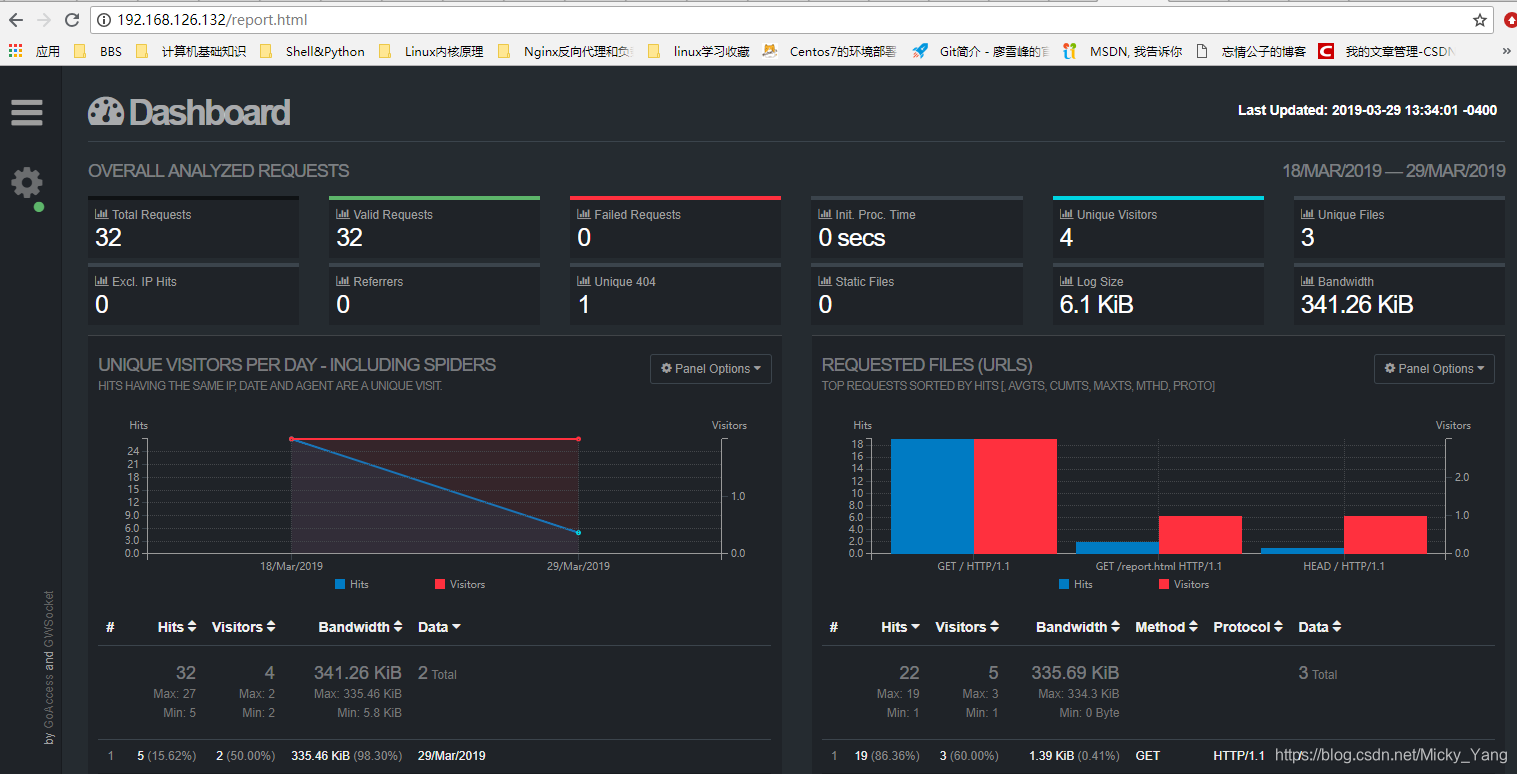Toggle Hits legend in Requested Files chart
The height and width of the screenshot is (774, 1517).
pos(1075,584)
